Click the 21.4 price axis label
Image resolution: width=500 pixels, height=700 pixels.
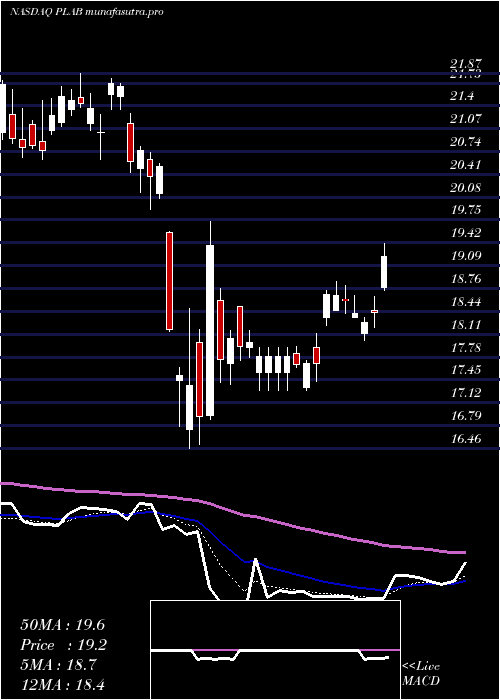pos(462,96)
